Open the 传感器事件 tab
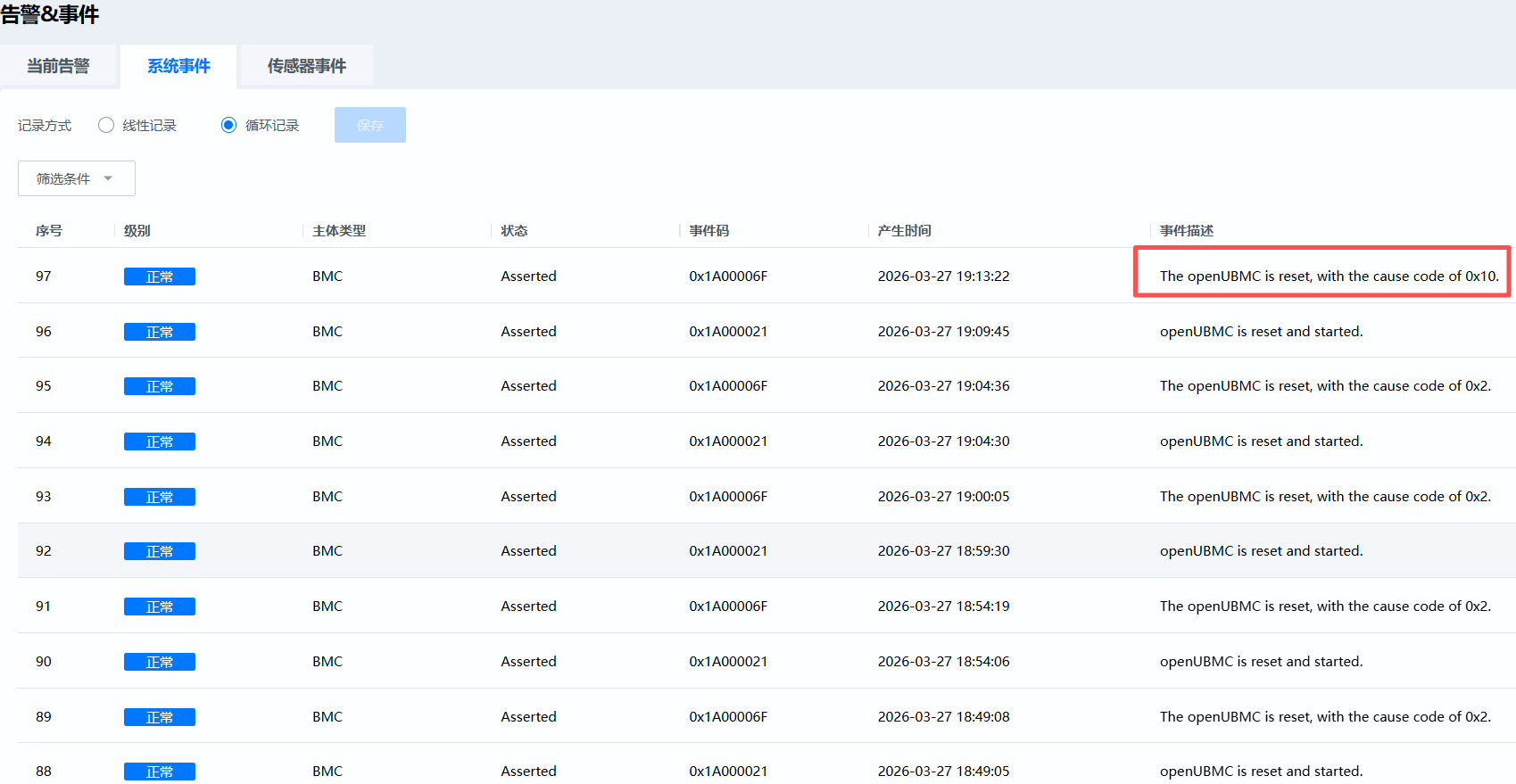This screenshot has height=784, width=1516. pyautogui.click(x=306, y=66)
